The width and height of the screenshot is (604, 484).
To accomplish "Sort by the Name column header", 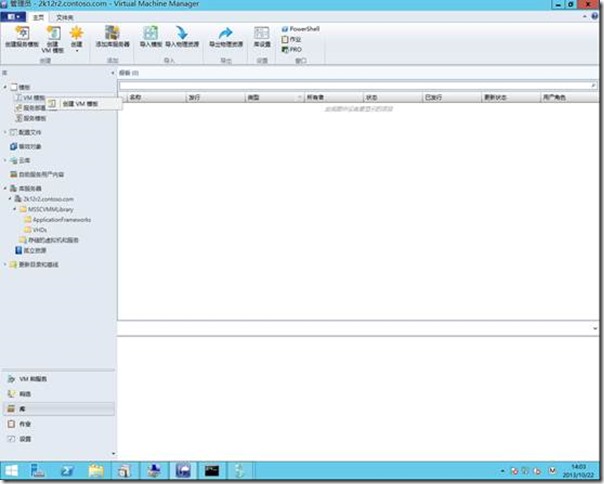I will pos(156,97).
